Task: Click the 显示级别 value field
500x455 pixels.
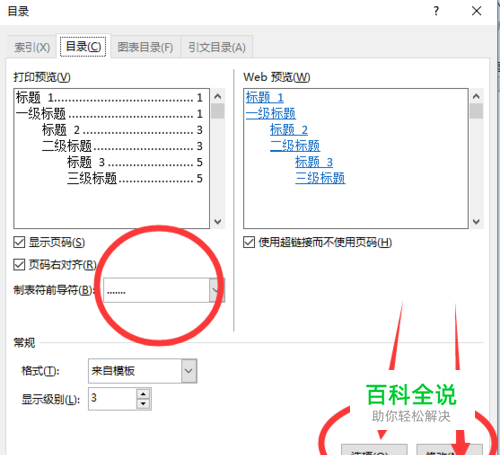Action: tap(113, 399)
